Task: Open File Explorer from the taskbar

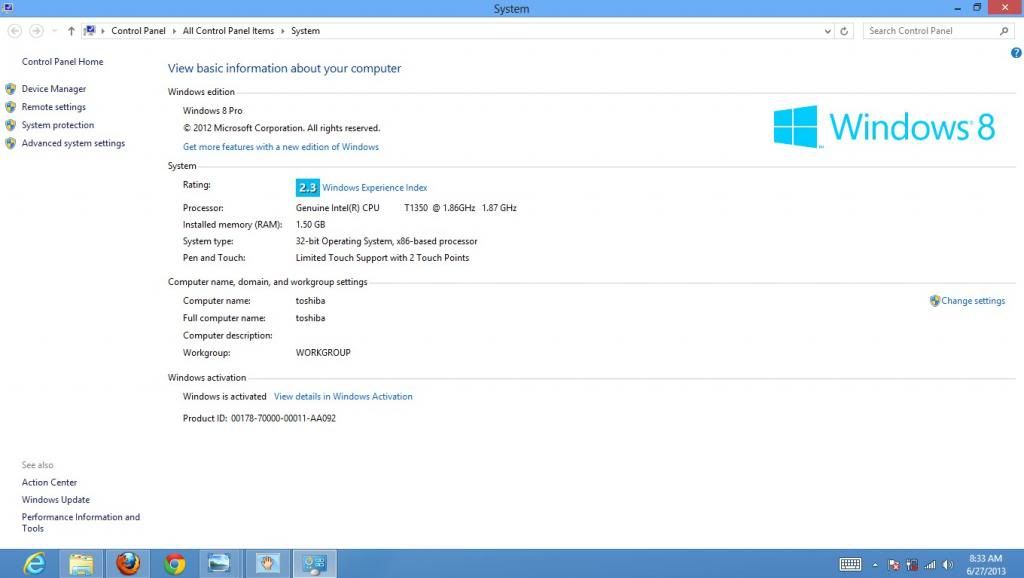Action: [x=81, y=563]
